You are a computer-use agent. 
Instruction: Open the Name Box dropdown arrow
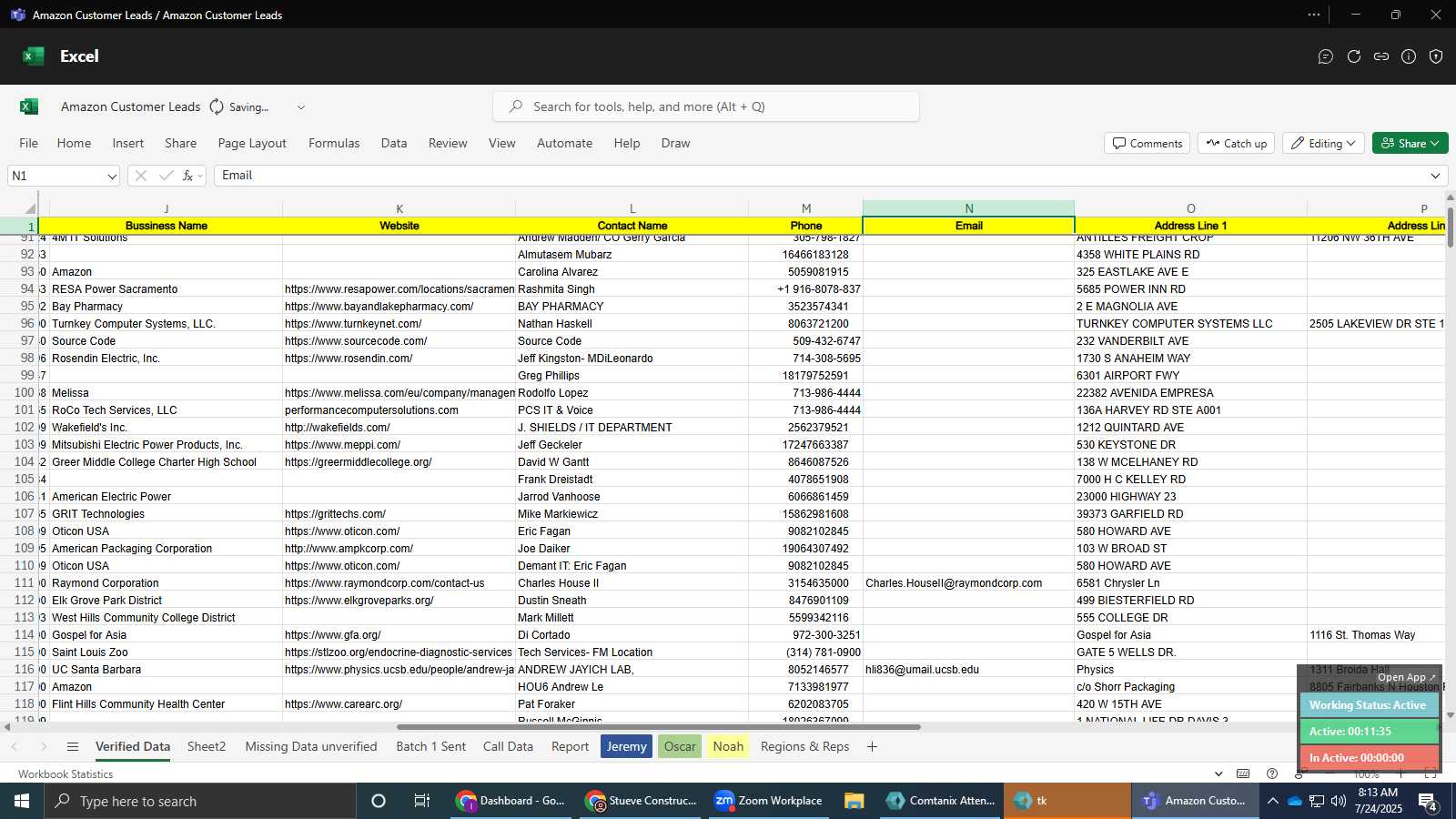pos(112,176)
